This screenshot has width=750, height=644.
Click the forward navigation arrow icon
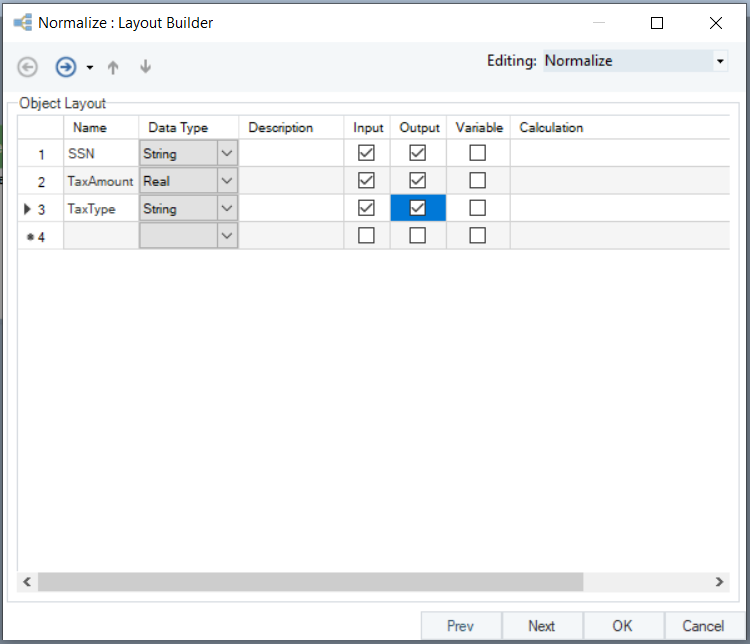(66, 67)
